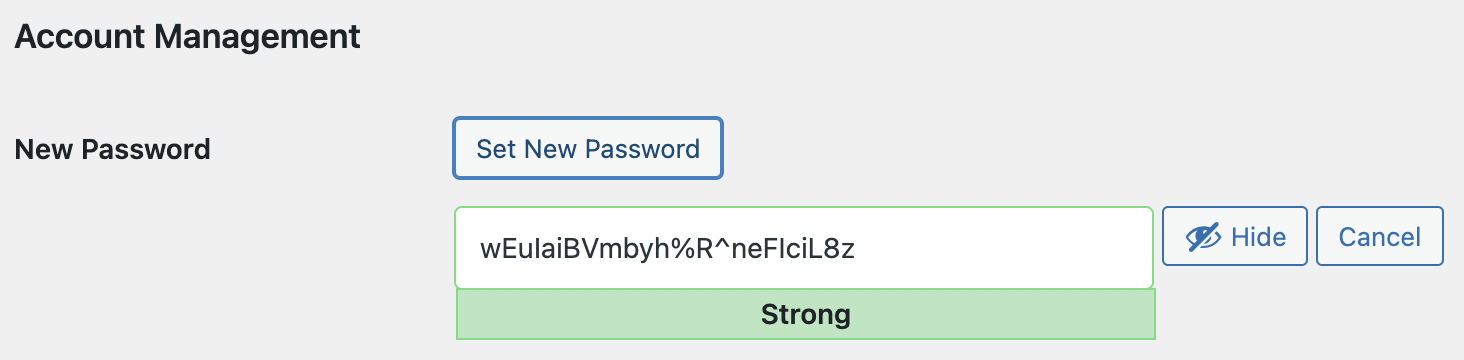This screenshot has width=1464, height=360.
Task: Place cursor in the wEulaiBVmbyh password text
Action: pyautogui.click(x=668, y=249)
